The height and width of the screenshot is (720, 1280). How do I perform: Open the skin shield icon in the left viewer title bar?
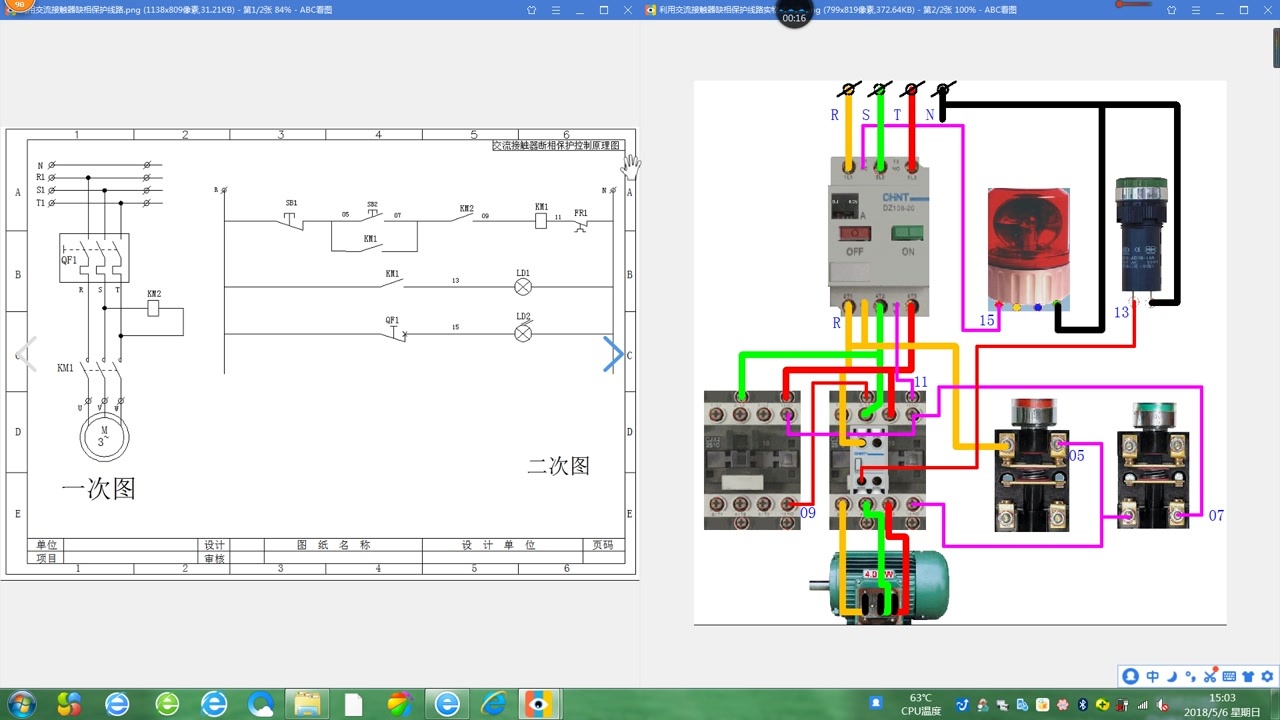[x=532, y=9]
